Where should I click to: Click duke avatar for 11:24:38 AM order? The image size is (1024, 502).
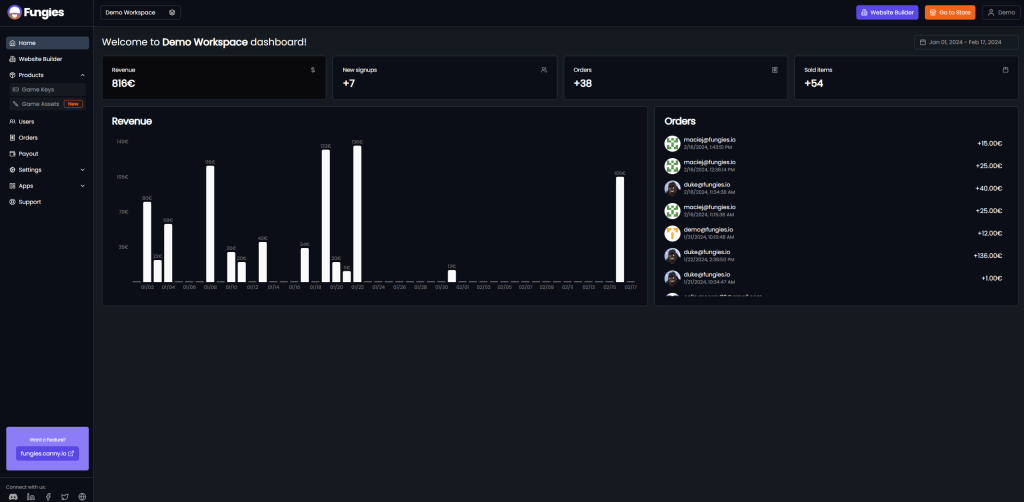click(672, 188)
